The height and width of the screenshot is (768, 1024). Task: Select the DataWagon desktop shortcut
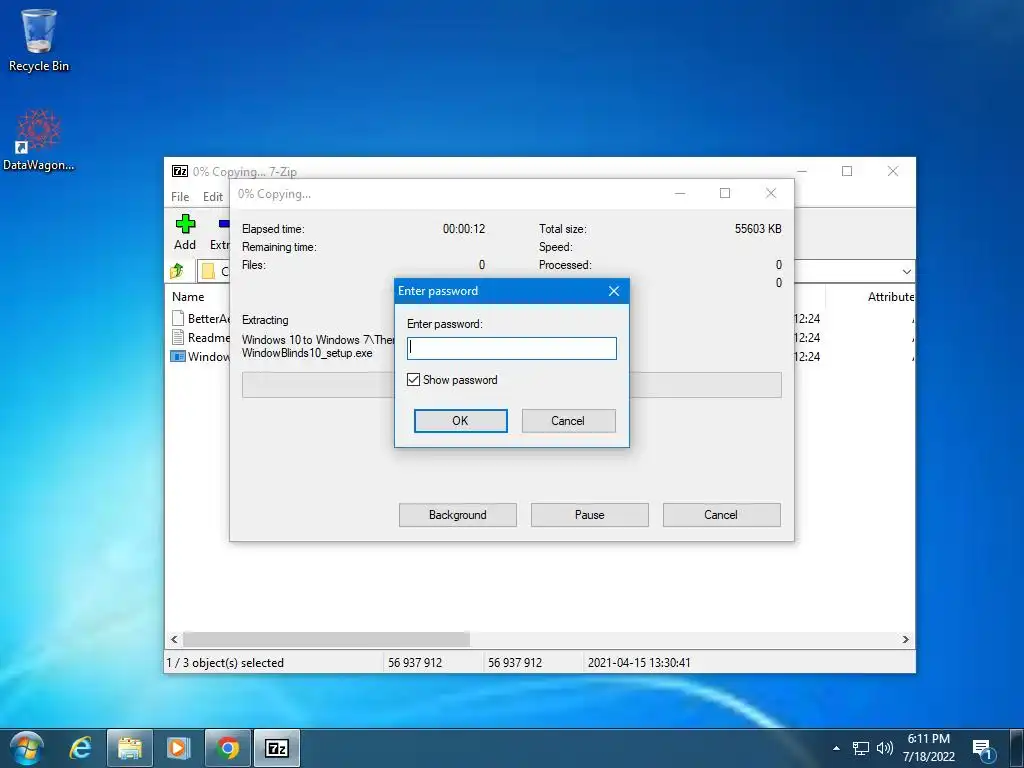pyautogui.click(x=39, y=140)
